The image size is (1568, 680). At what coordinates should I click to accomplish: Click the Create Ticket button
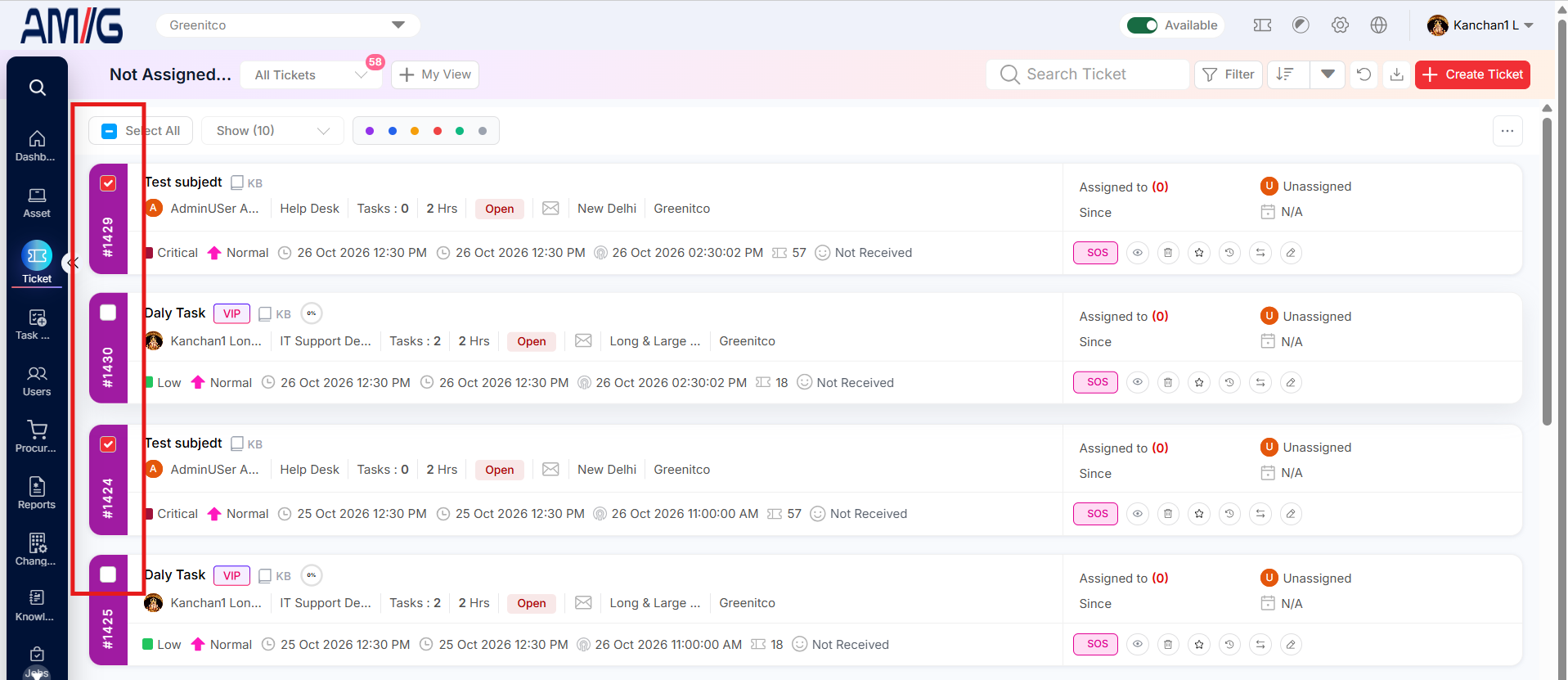[1472, 74]
